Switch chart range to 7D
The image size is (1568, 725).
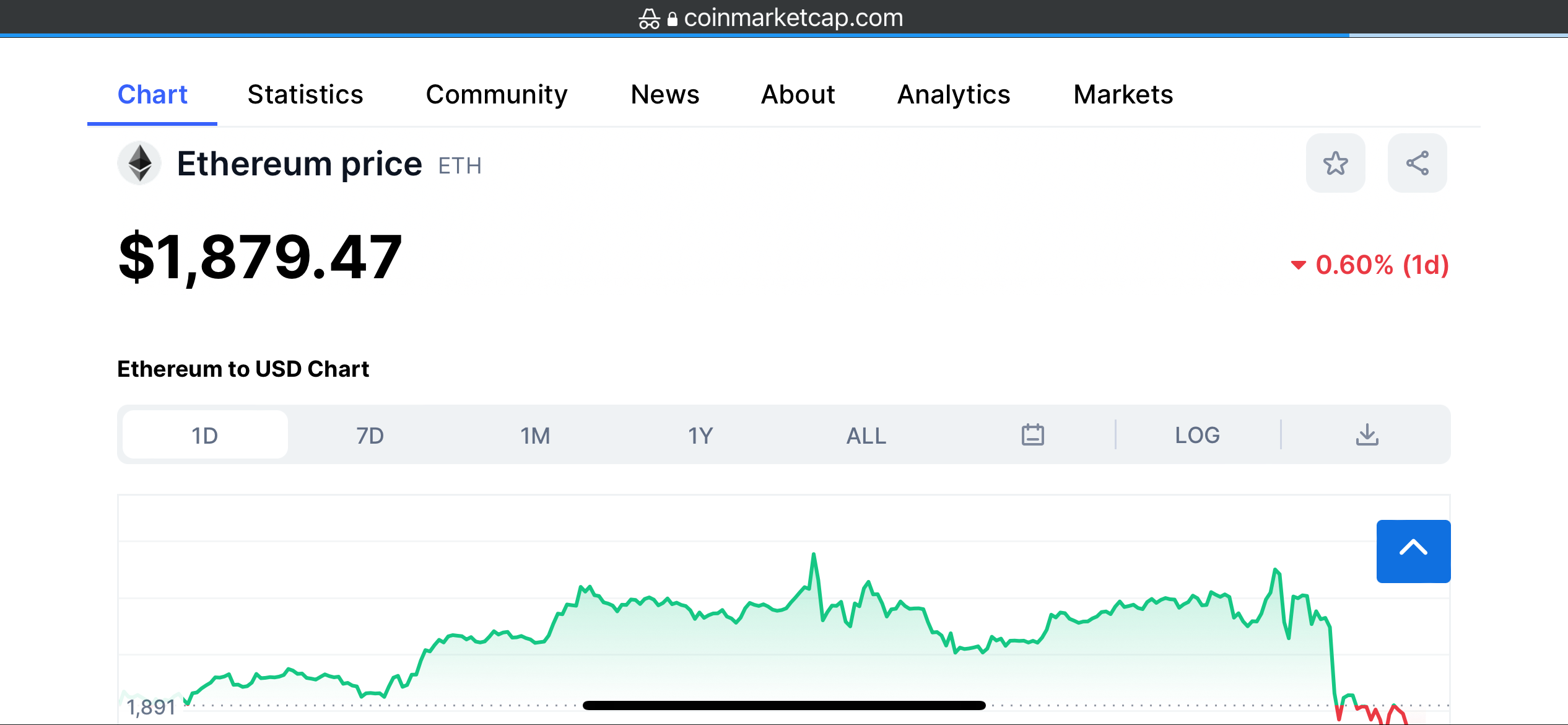[370, 435]
